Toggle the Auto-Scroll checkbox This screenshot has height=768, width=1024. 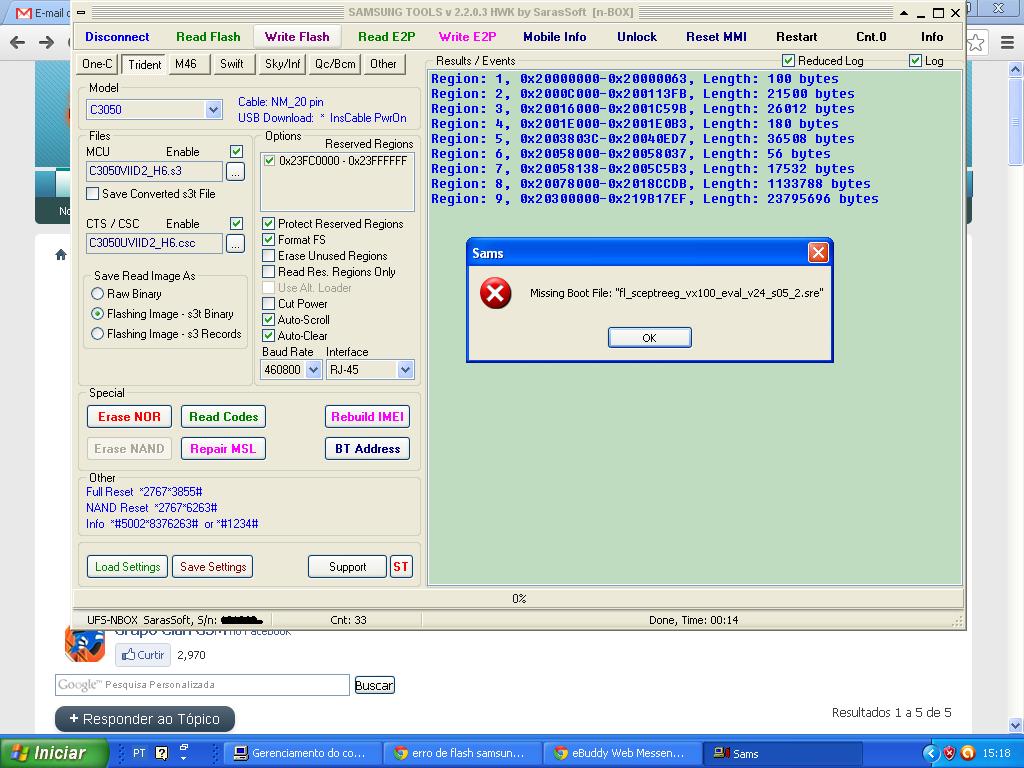pos(268,320)
